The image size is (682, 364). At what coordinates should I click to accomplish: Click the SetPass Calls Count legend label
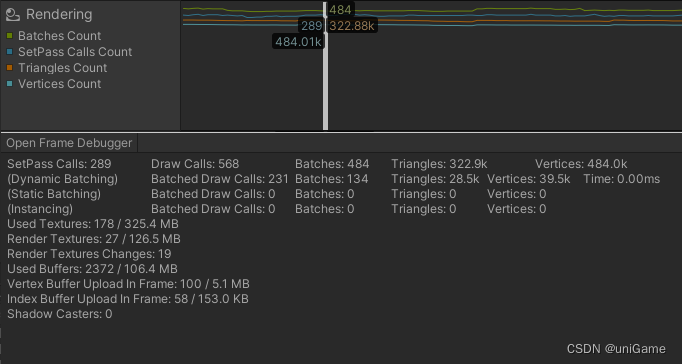75,52
